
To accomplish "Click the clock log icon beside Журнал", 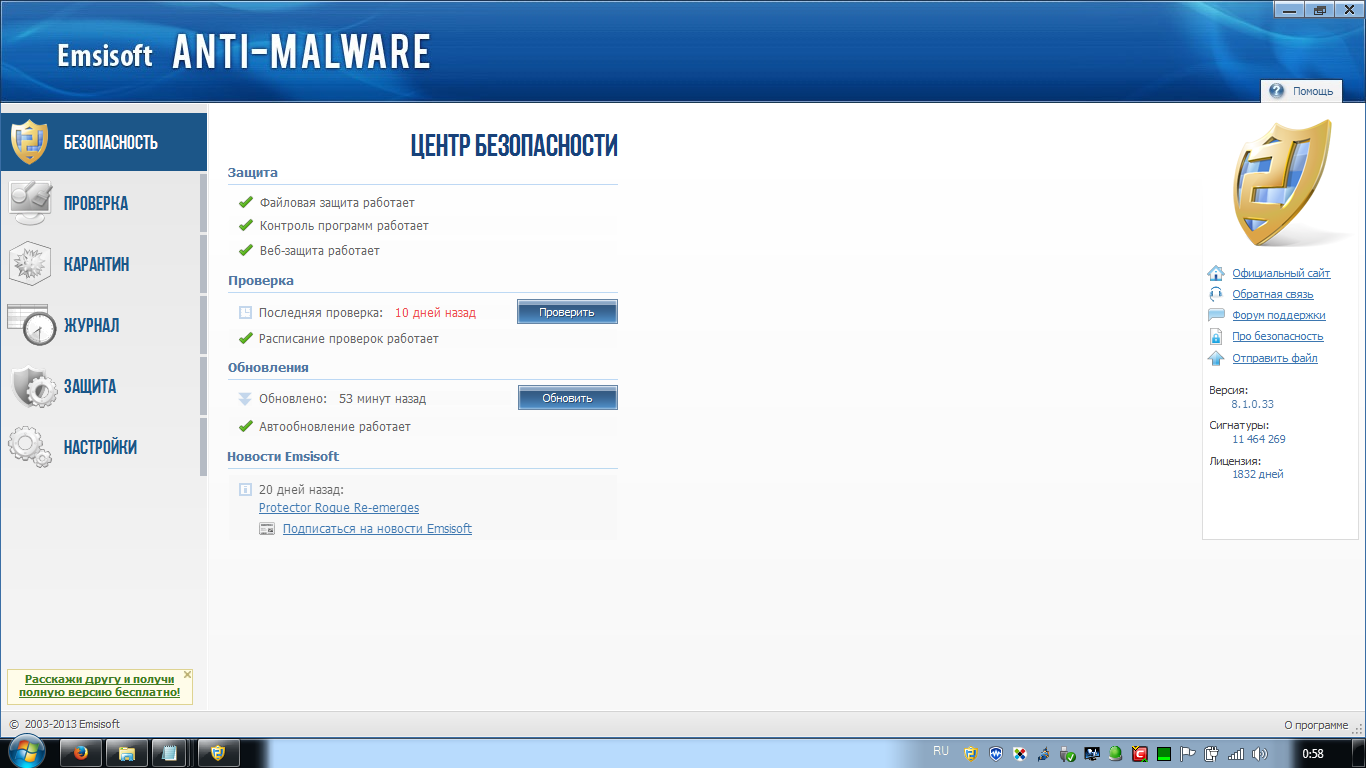I will (x=31, y=325).
